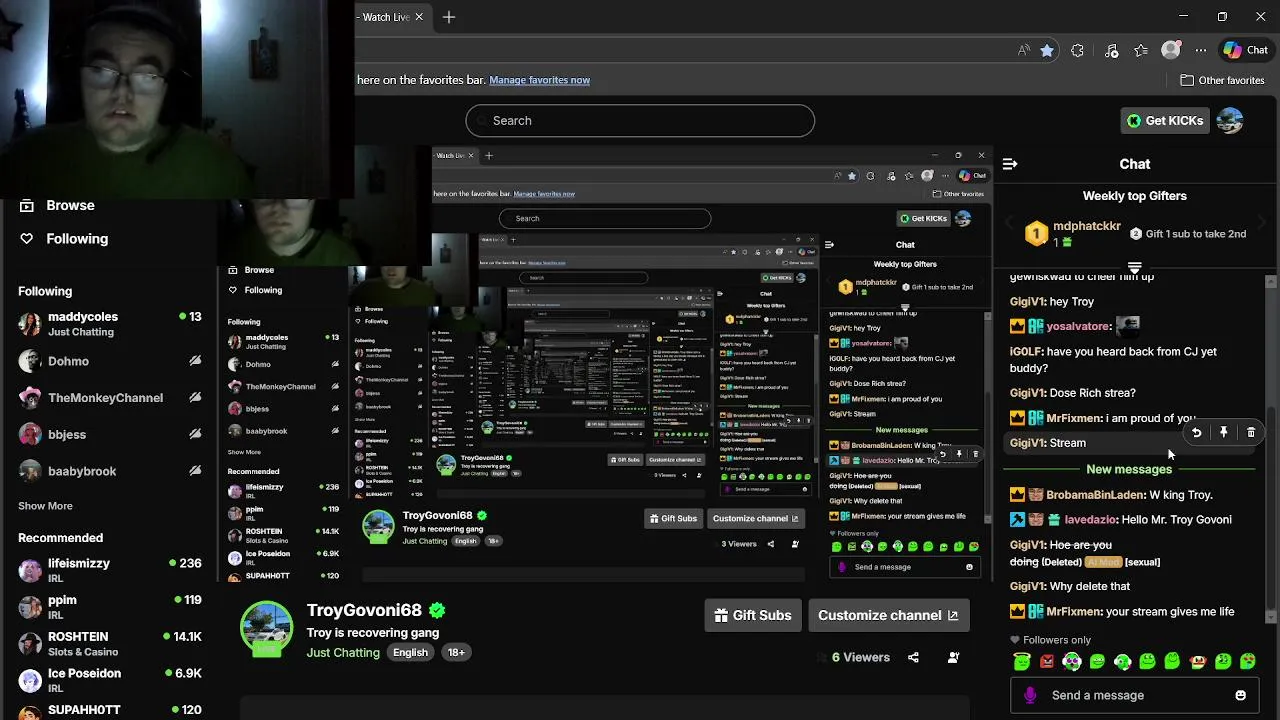This screenshot has height=720, width=1280.
Task: Click the green verified badge beside TroyGovoni68
Action: click(437, 609)
